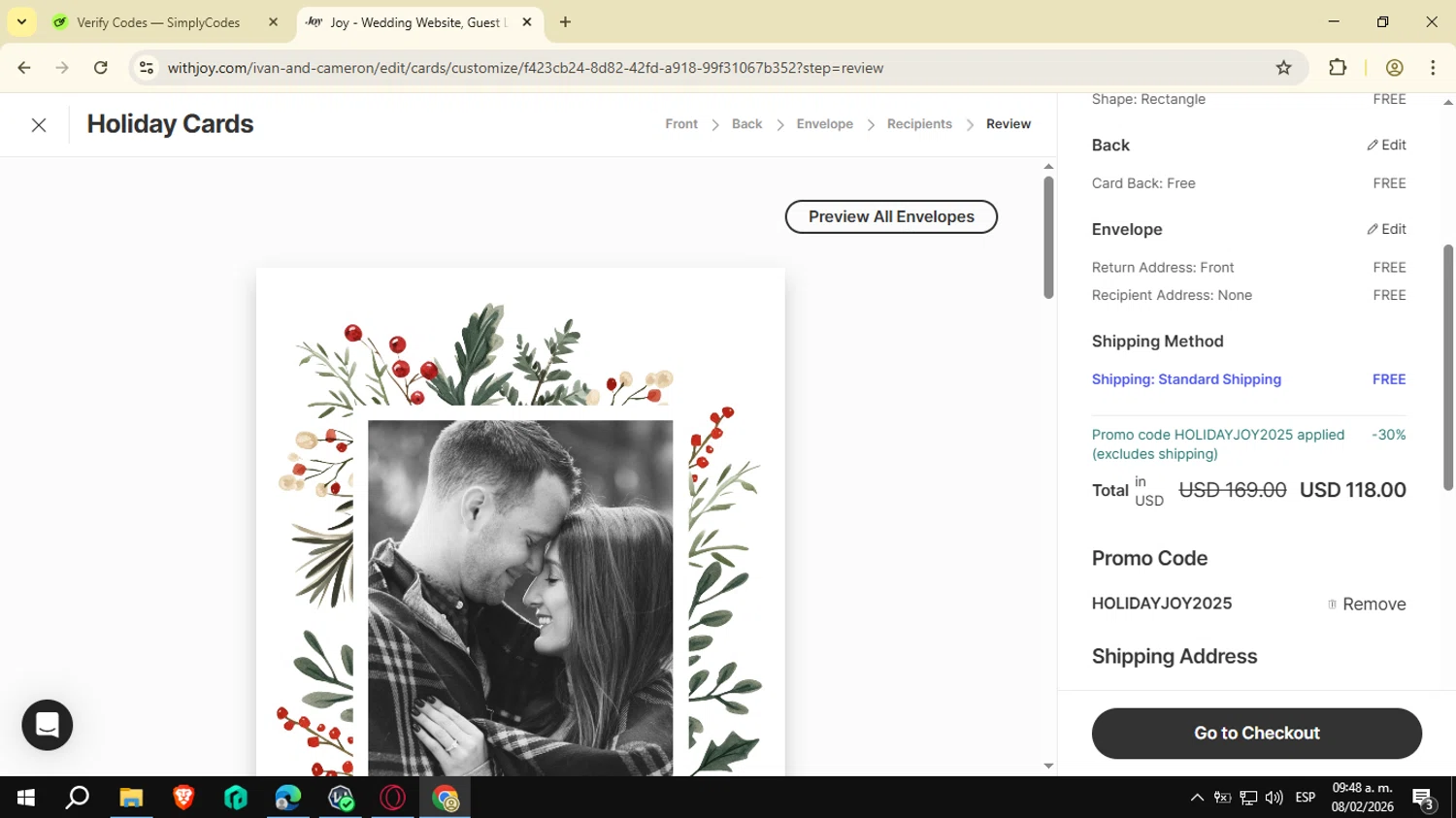
Task: Reload the page using refresh icon
Action: pos(101,68)
